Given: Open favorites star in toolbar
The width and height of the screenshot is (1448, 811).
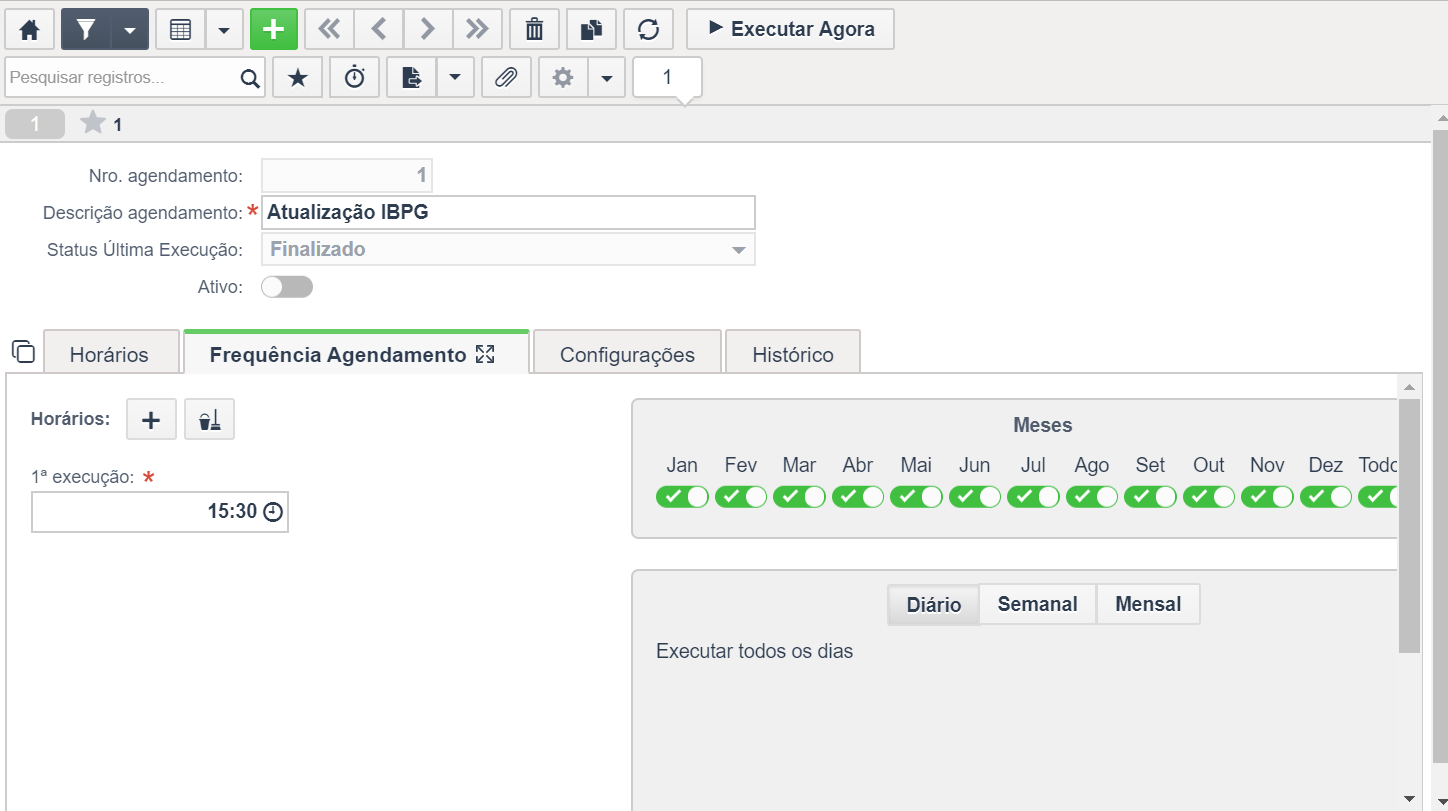Looking at the screenshot, I should click(298, 78).
